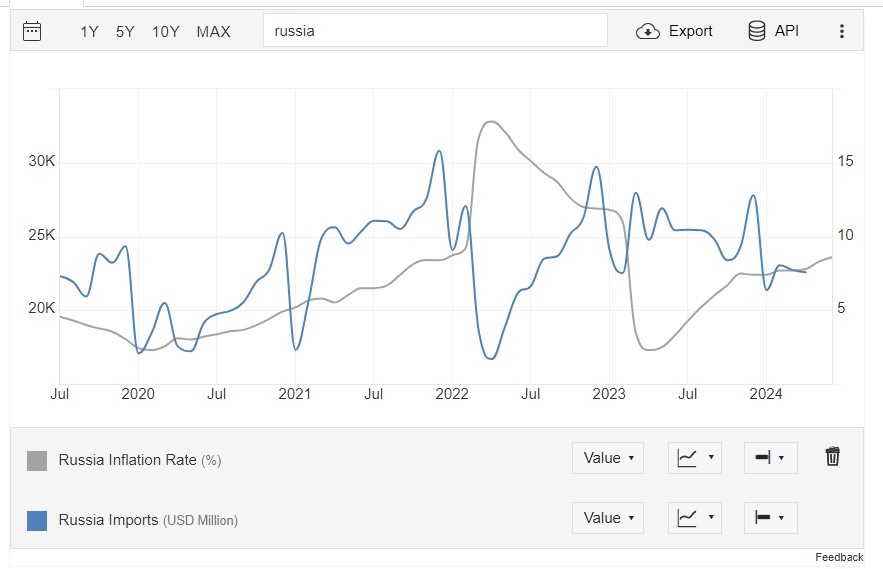Open the API text link
Image resolution: width=883 pixels, height=569 pixels.
pyautogui.click(x=787, y=30)
